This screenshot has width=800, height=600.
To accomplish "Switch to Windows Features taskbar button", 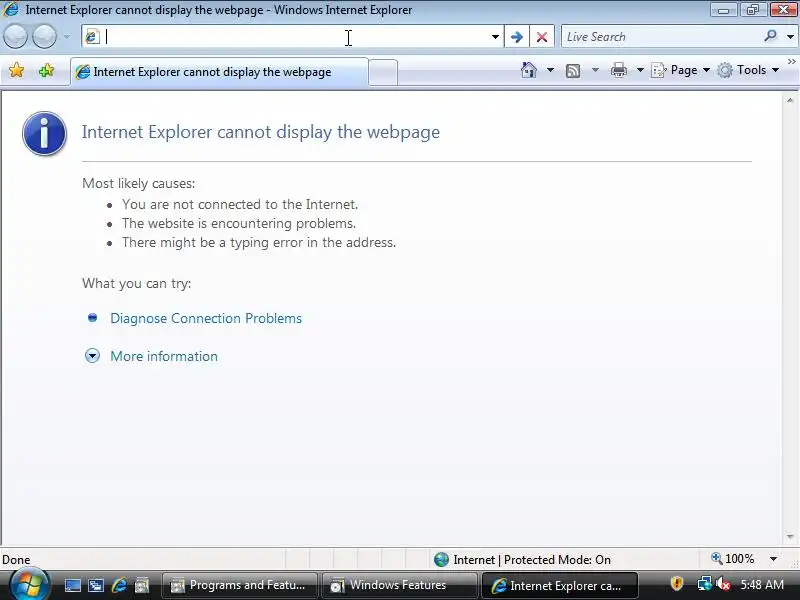I will 399,585.
